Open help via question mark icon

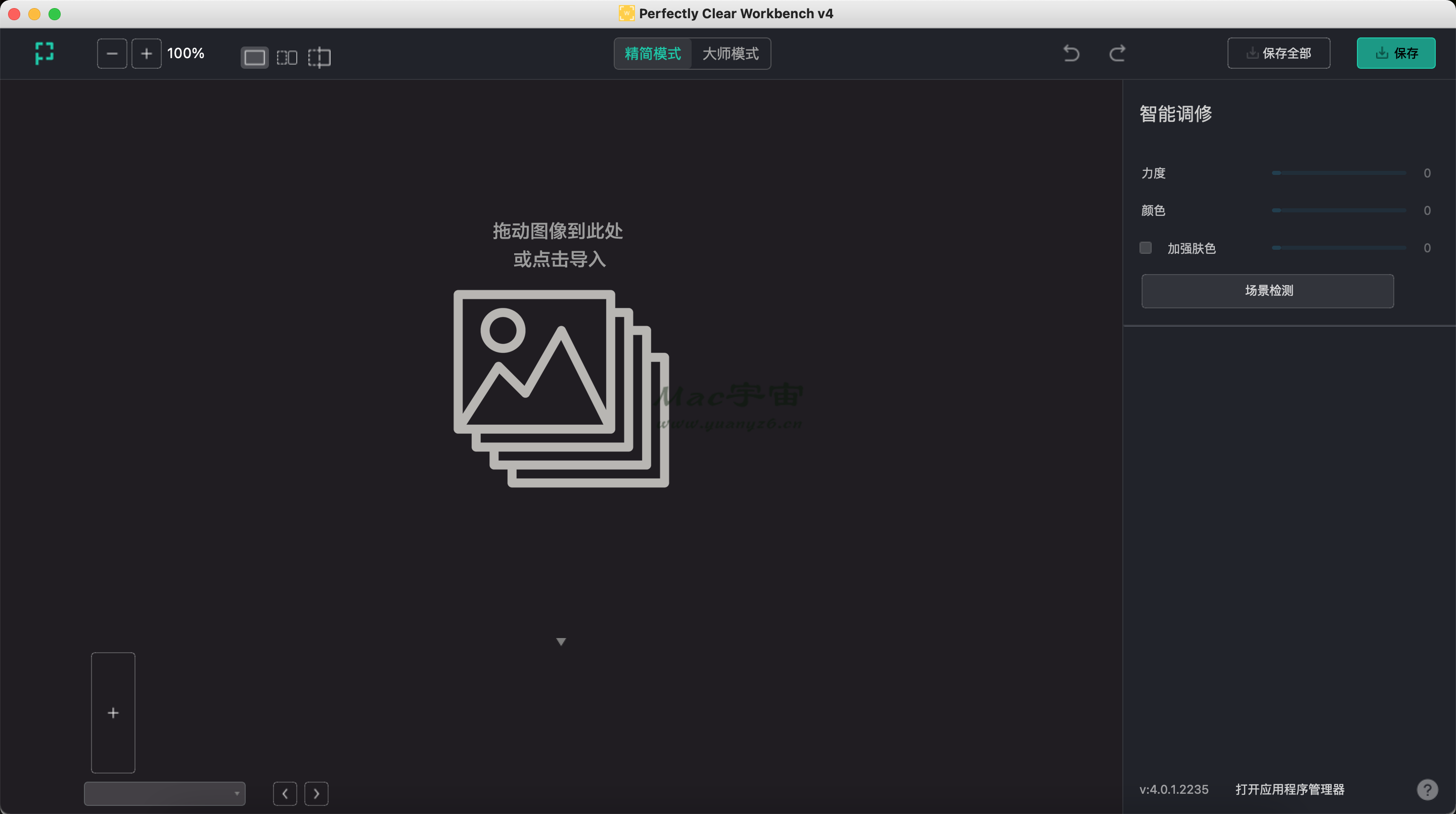click(x=1427, y=790)
